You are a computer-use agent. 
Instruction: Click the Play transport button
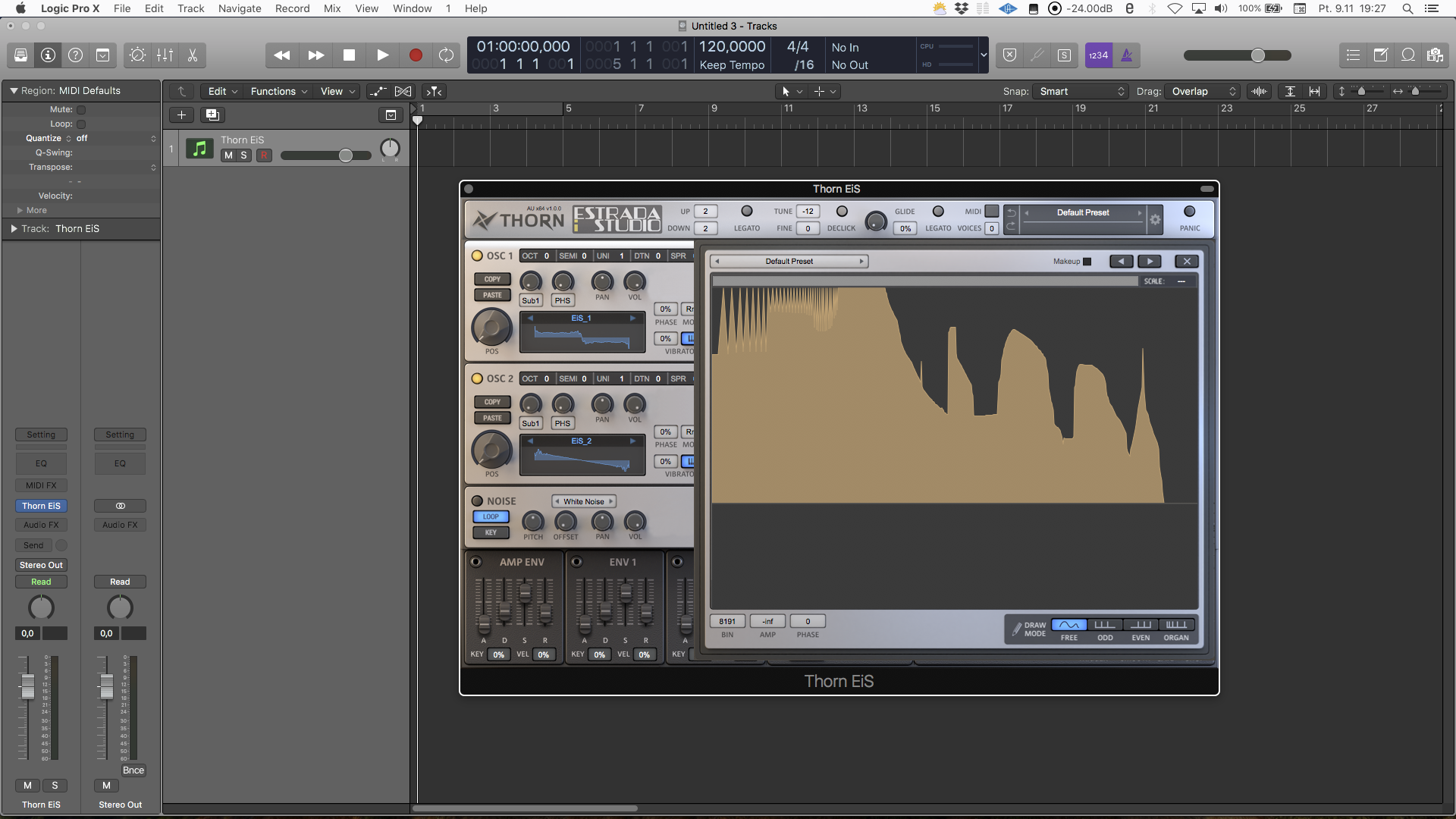tap(383, 55)
